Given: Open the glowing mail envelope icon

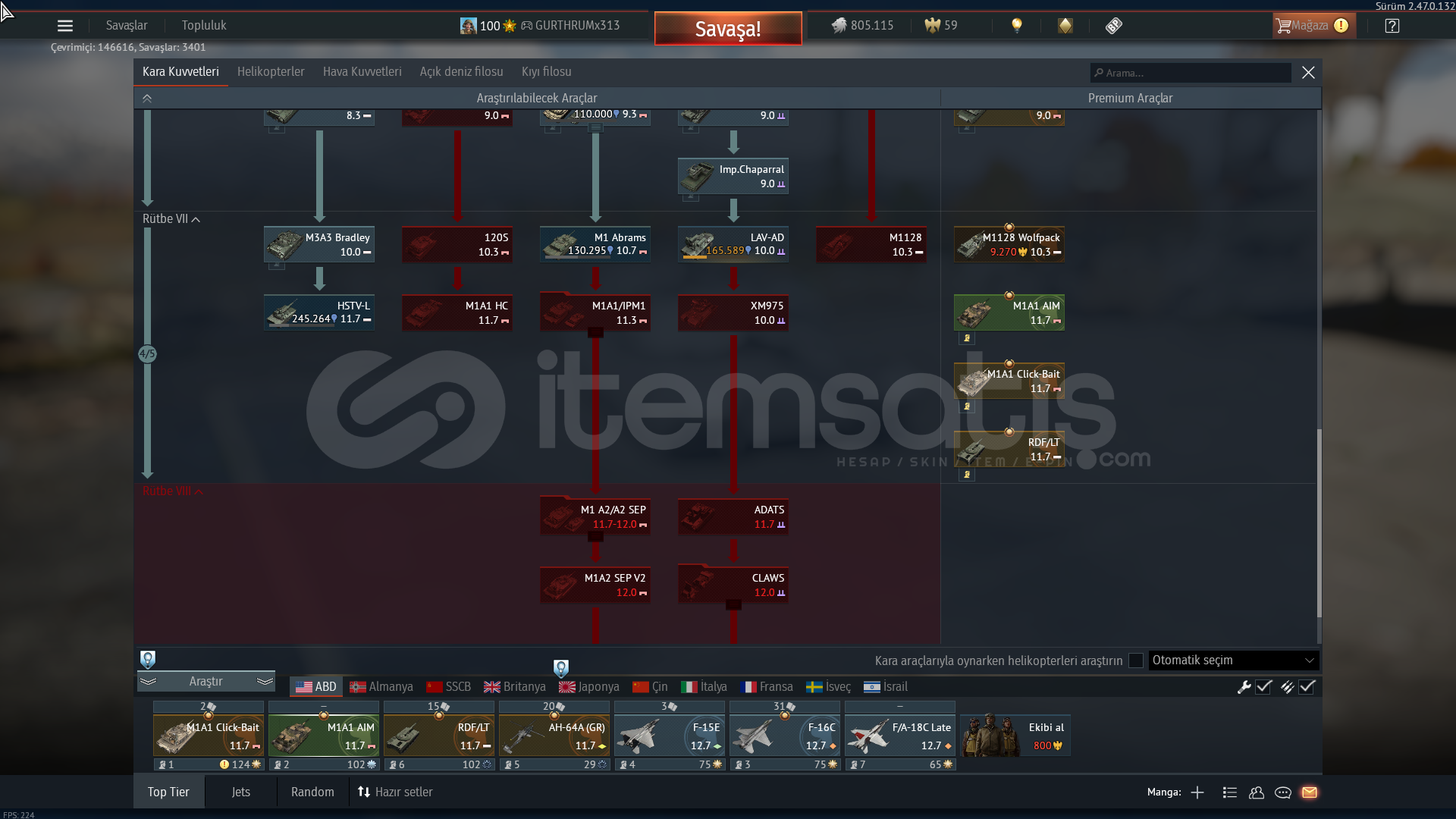Looking at the screenshot, I should coord(1310,792).
